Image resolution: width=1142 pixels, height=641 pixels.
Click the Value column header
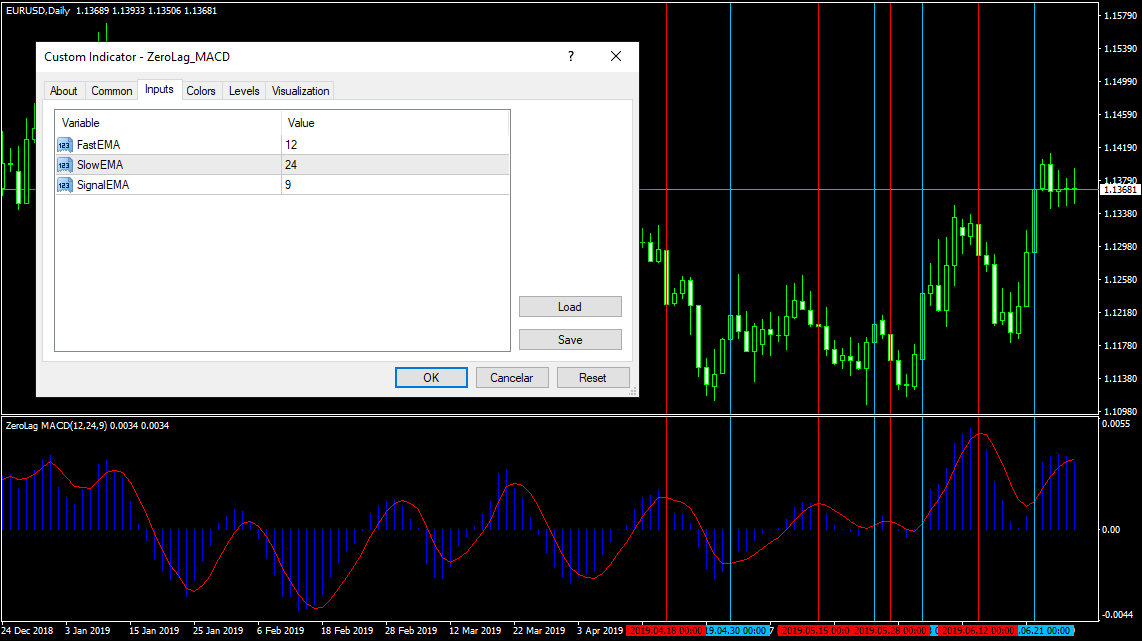pos(395,123)
